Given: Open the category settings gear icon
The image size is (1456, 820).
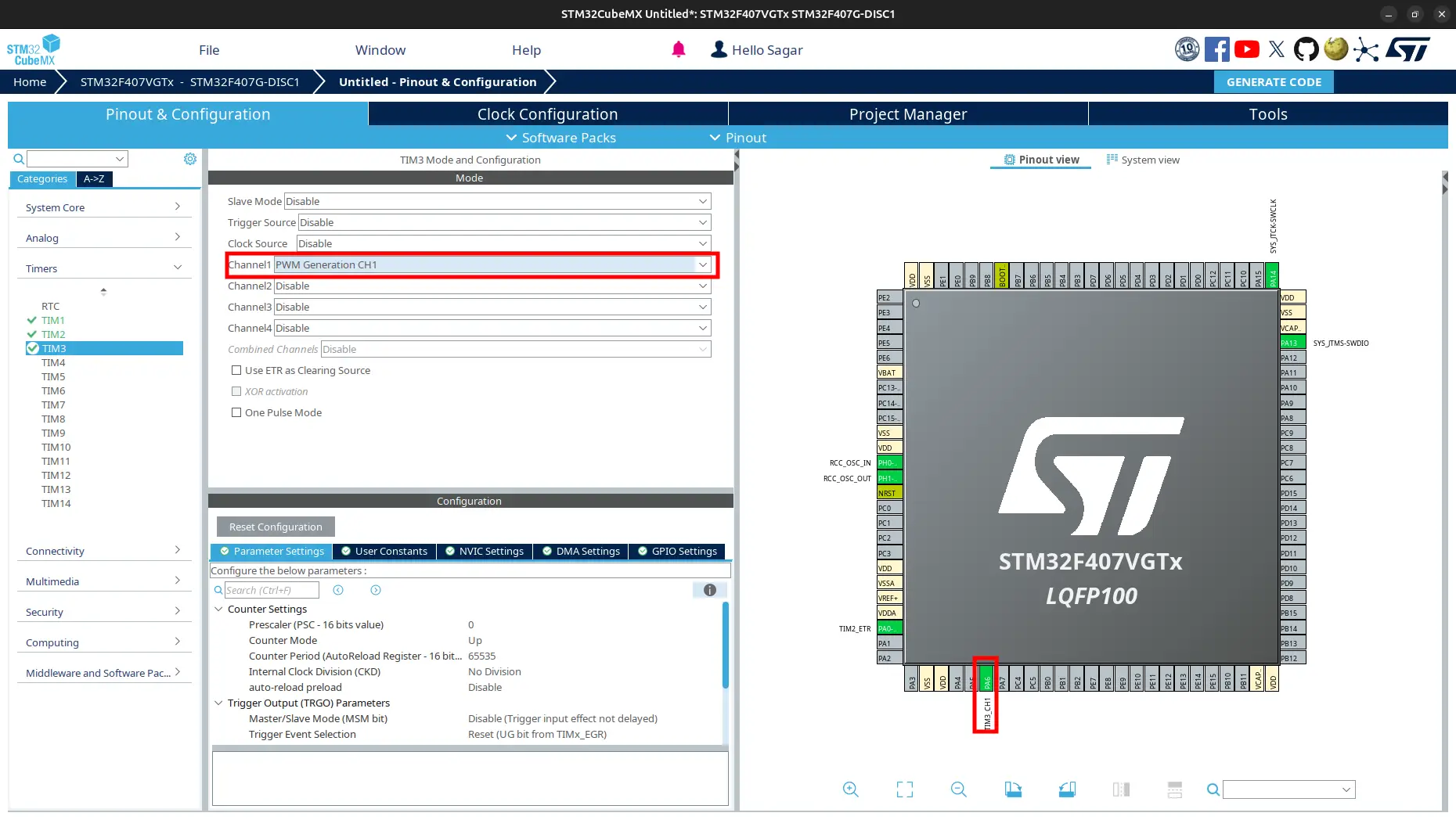Looking at the screenshot, I should [x=190, y=159].
